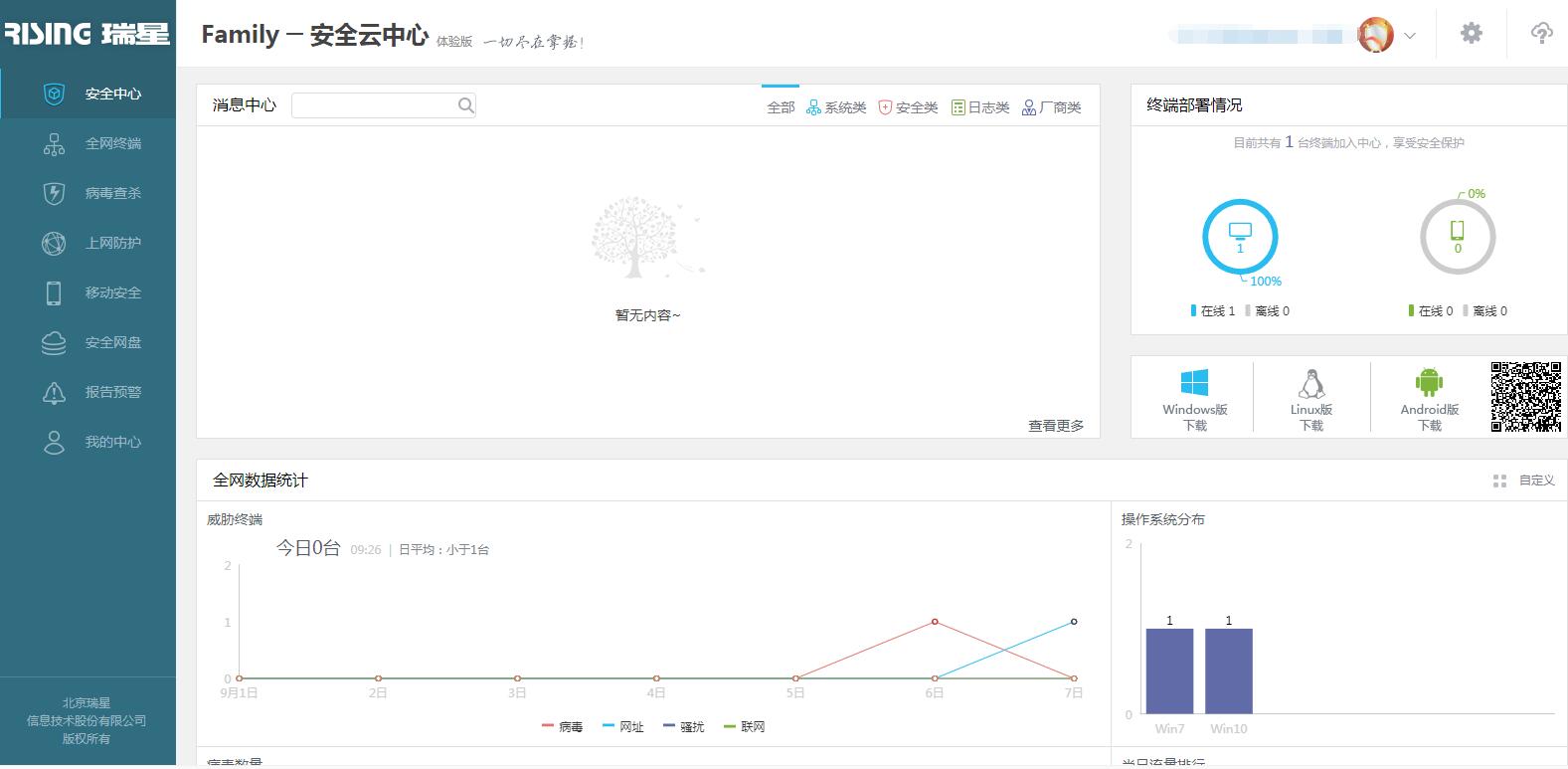Click the 今日0台 threat count text
The width and height of the screenshot is (1568, 769).
[x=308, y=548]
